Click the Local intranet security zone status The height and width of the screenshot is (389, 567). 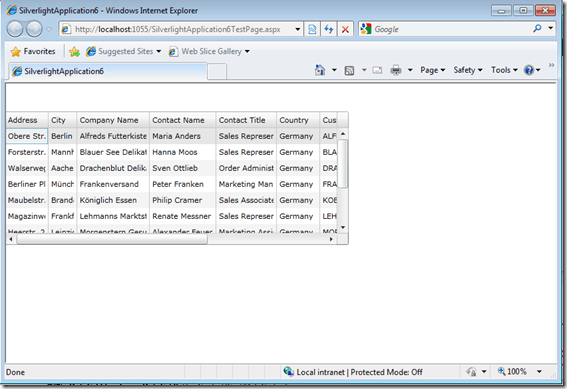click(x=353, y=372)
